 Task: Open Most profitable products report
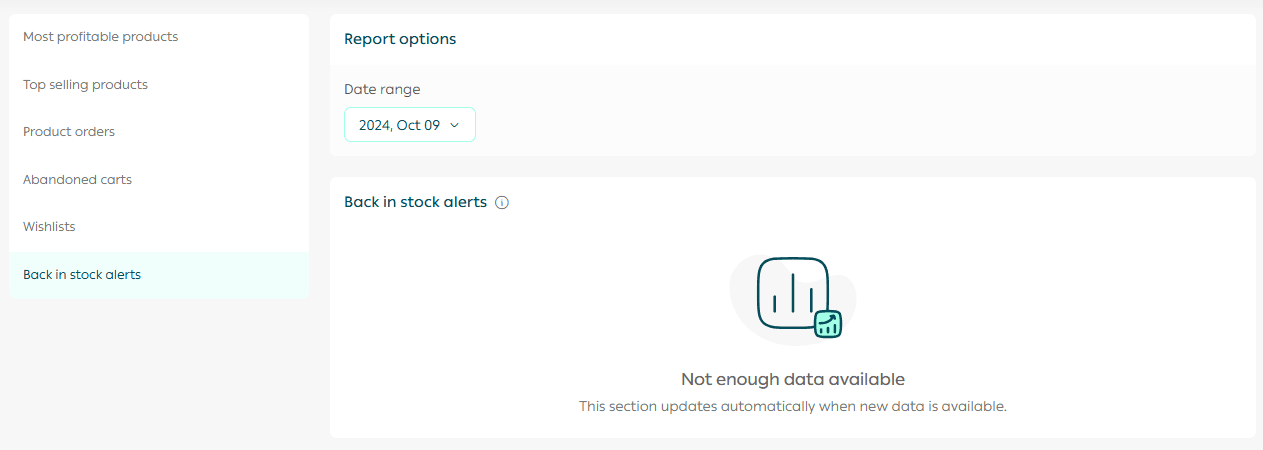tap(100, 37)
